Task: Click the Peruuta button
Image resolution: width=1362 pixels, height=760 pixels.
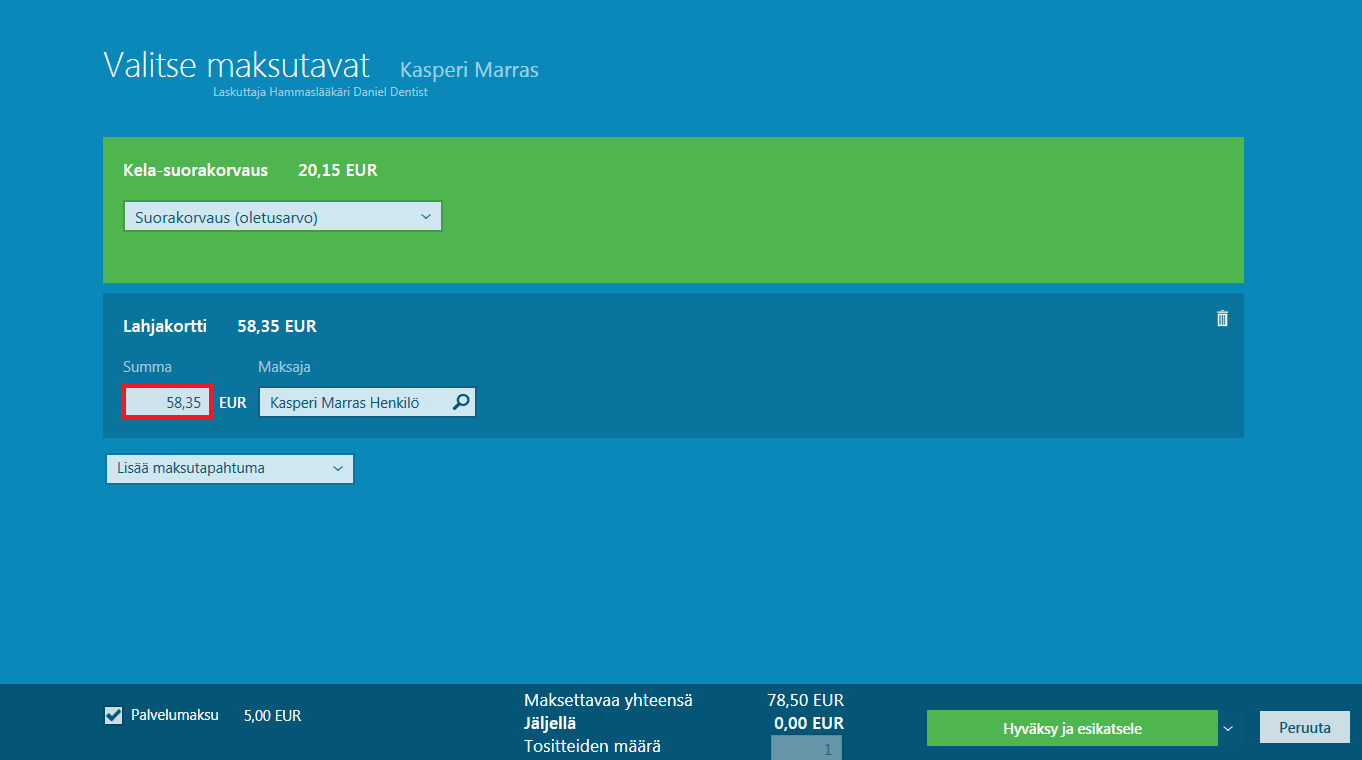Action: click(1305, 727)
